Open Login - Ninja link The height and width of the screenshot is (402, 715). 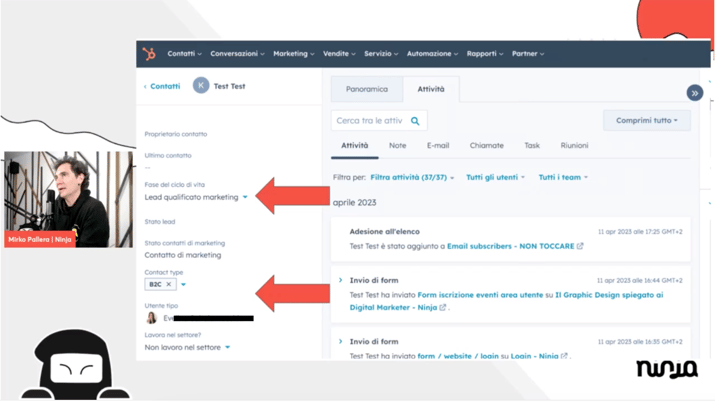tap(534, 356)
